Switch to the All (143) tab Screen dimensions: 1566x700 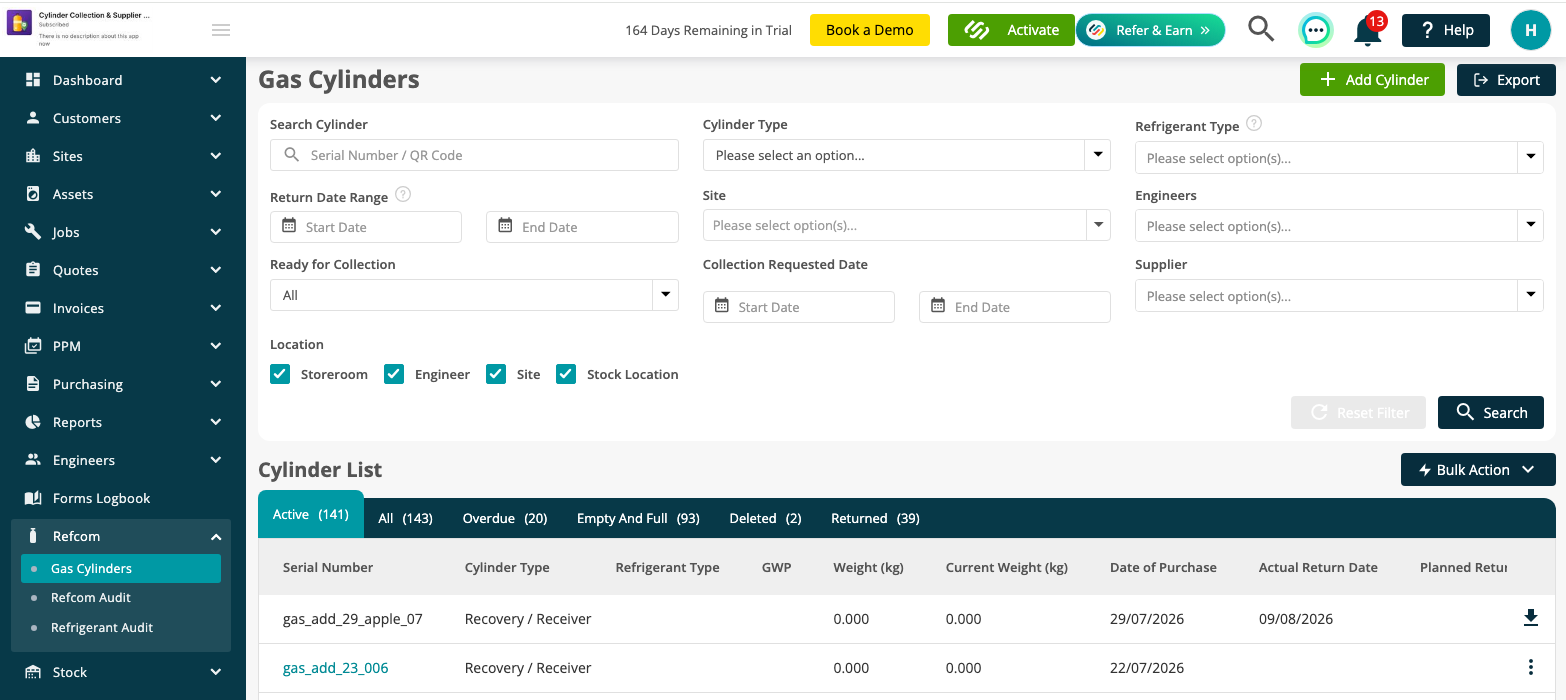click(x=405, y=518)
